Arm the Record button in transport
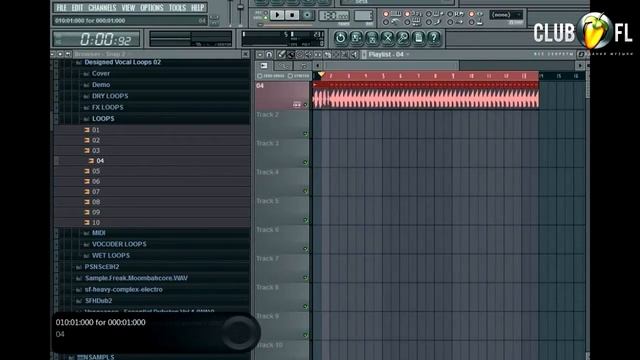Screen dimensions: 640x360 307,15
